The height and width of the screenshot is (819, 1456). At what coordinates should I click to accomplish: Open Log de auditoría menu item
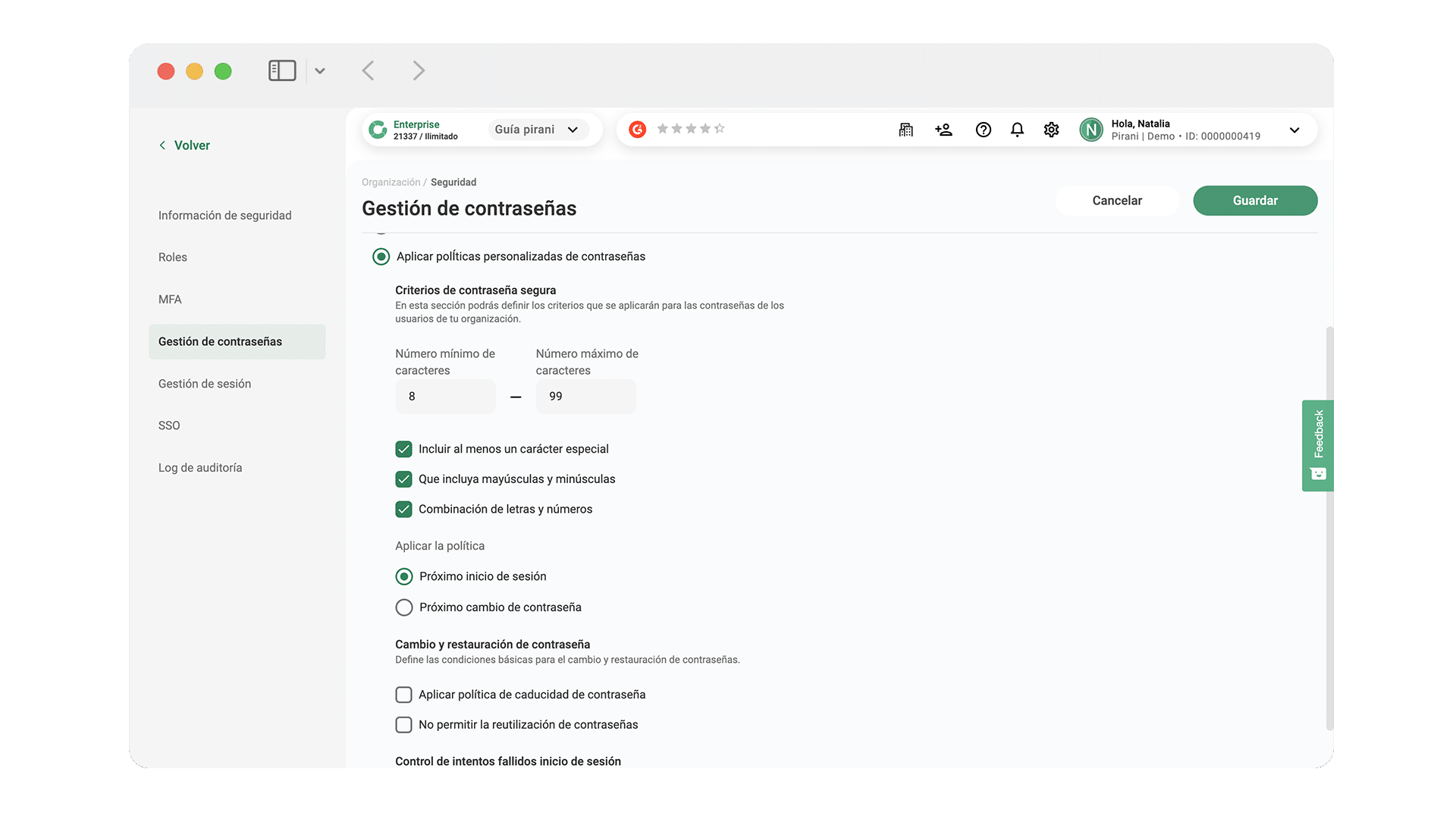[x=200, y=468]
